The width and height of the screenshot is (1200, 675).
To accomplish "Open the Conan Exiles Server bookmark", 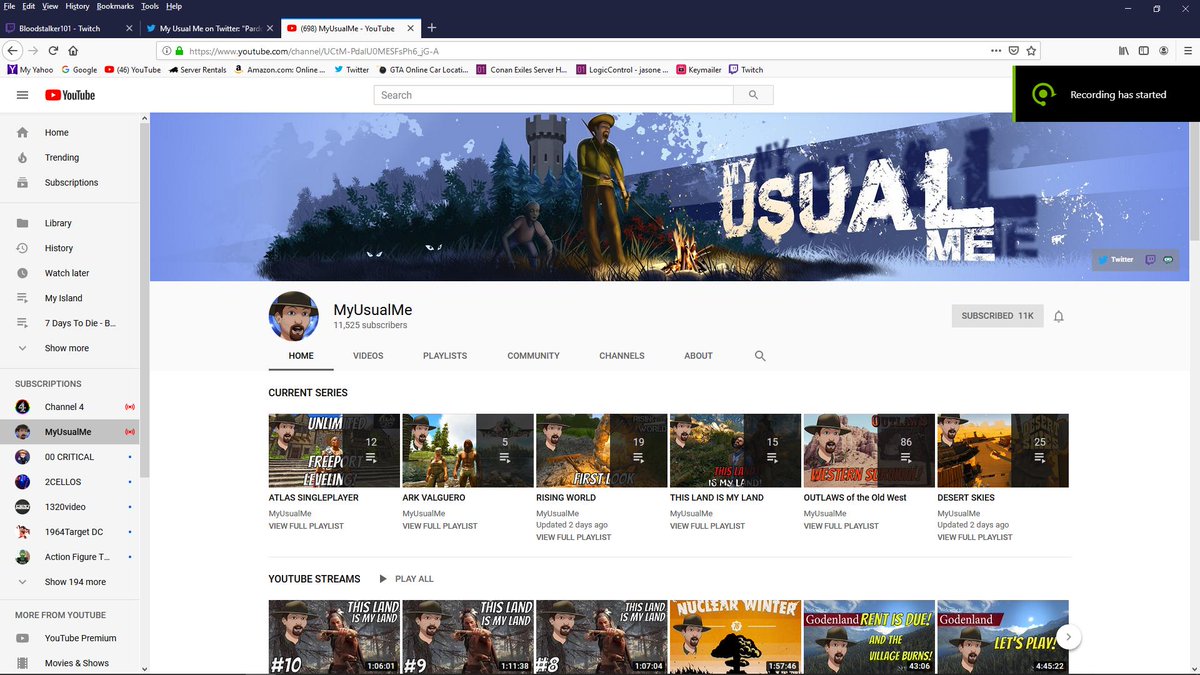I will point(521,70).
